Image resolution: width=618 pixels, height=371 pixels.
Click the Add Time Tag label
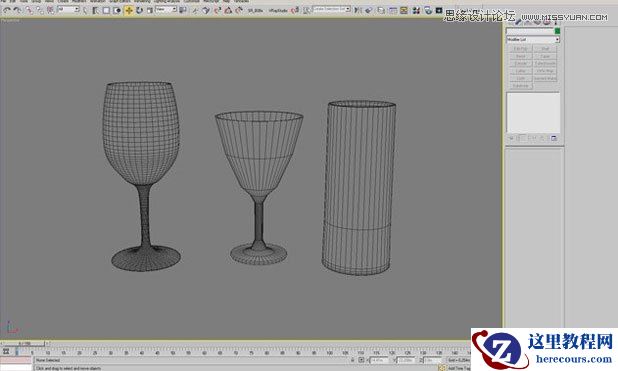pos(459,368)
